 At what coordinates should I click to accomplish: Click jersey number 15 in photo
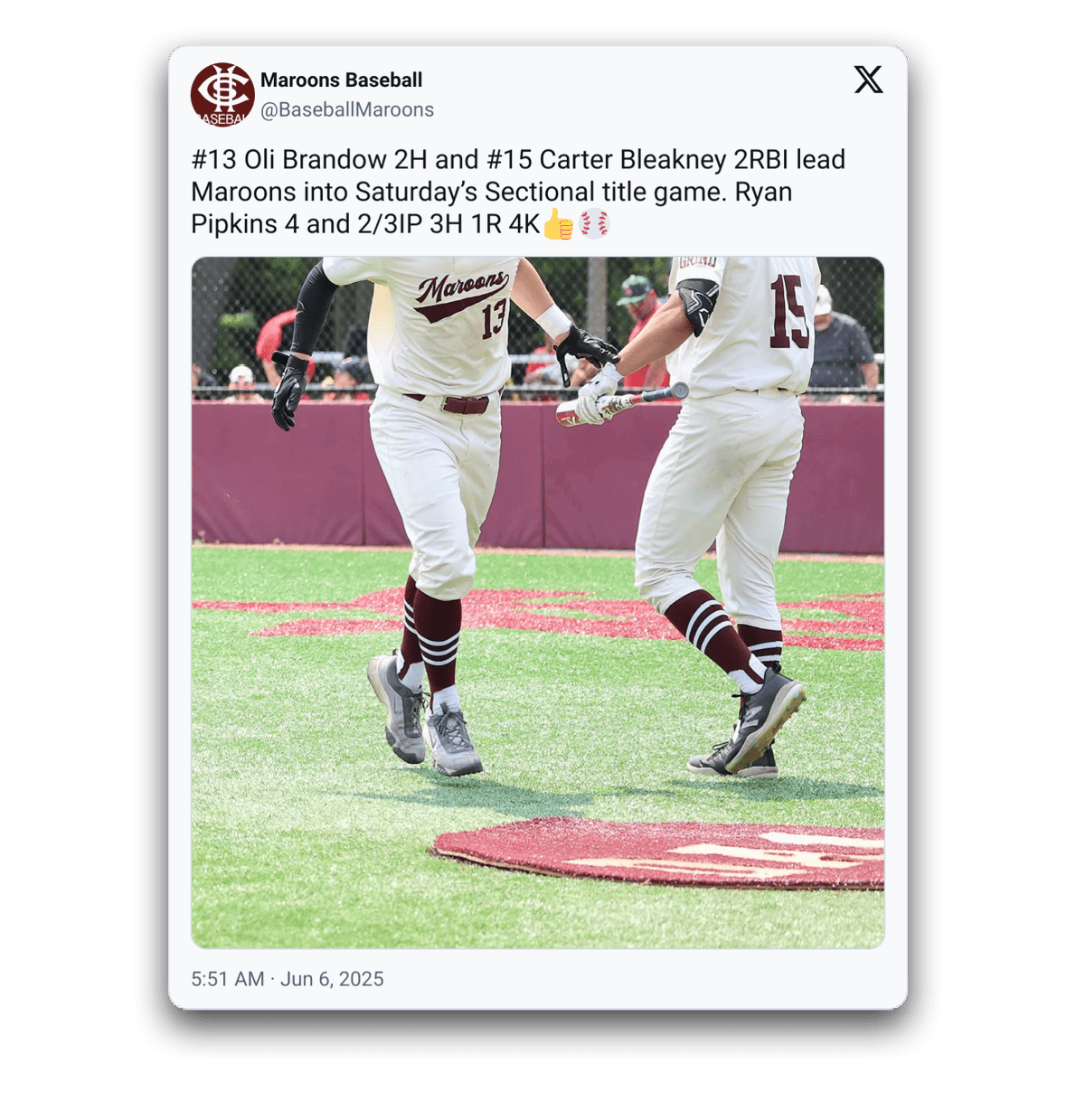click(x=788, y=312)
